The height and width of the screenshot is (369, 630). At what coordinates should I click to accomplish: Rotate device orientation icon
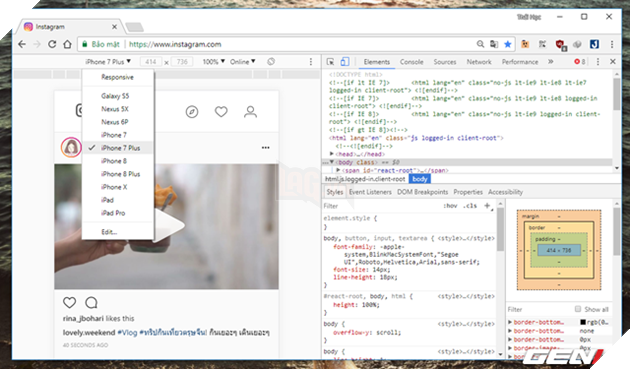tap(271, 62)
